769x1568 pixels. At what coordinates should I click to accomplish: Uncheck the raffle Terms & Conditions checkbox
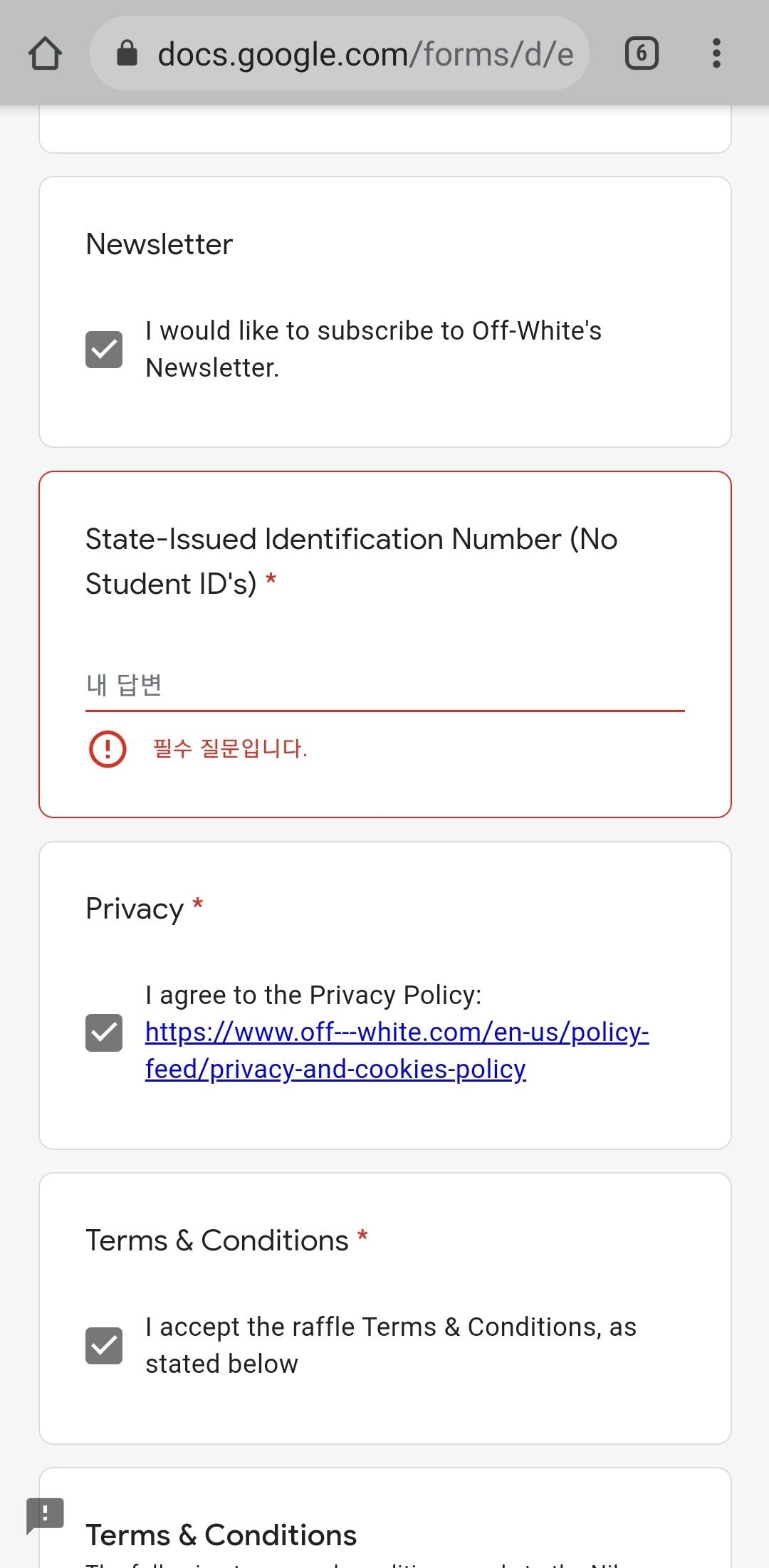104,1346
